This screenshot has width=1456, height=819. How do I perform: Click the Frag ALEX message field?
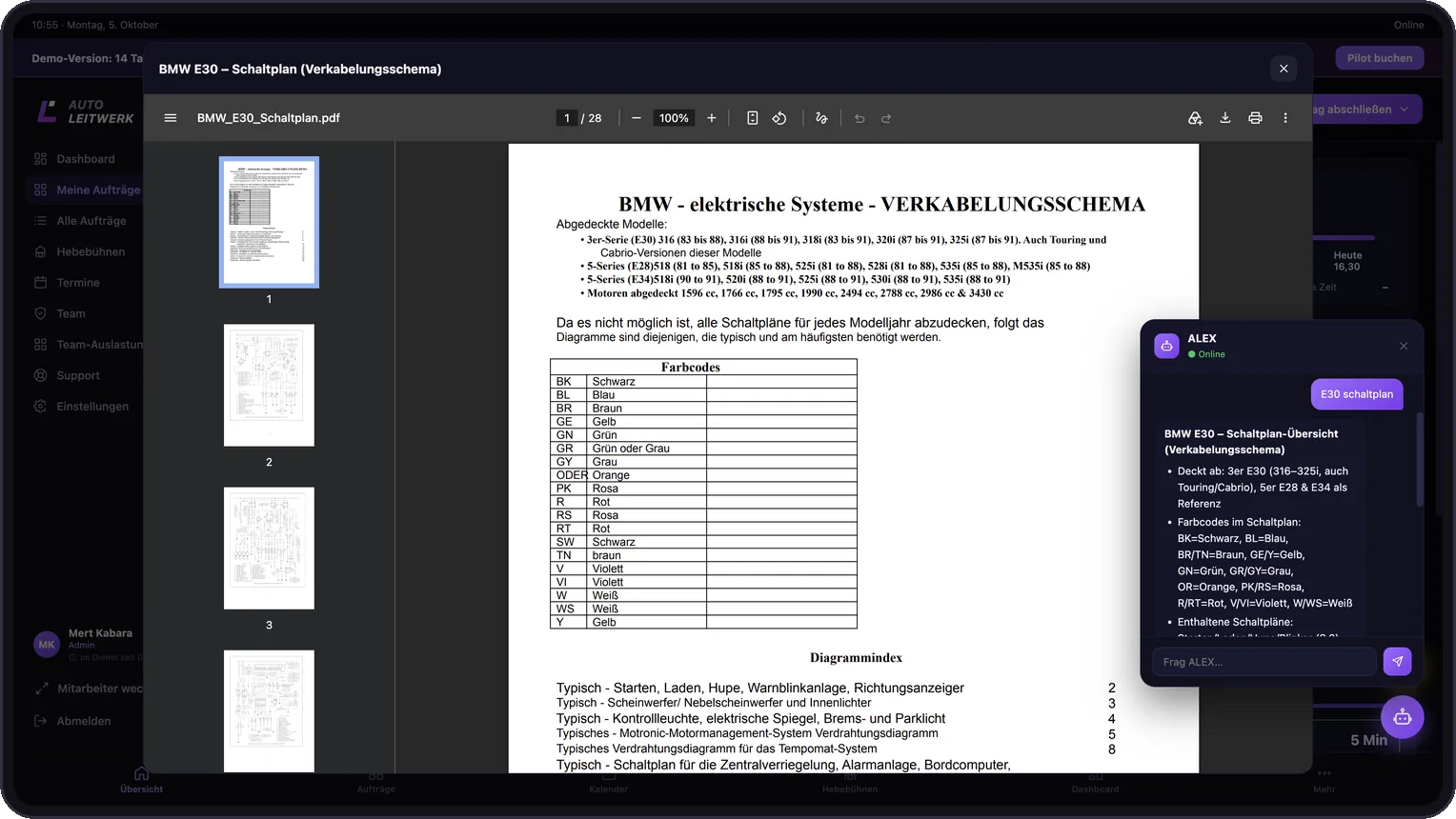click(1264, 662)
